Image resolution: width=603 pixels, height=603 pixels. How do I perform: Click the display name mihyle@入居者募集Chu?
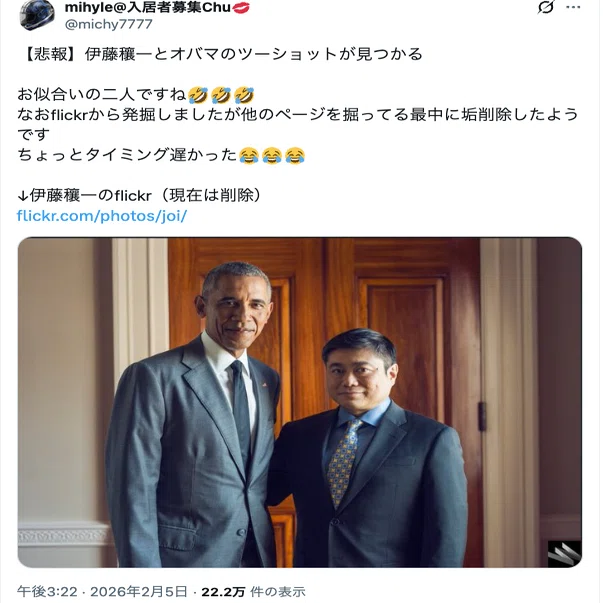point(148,7)
